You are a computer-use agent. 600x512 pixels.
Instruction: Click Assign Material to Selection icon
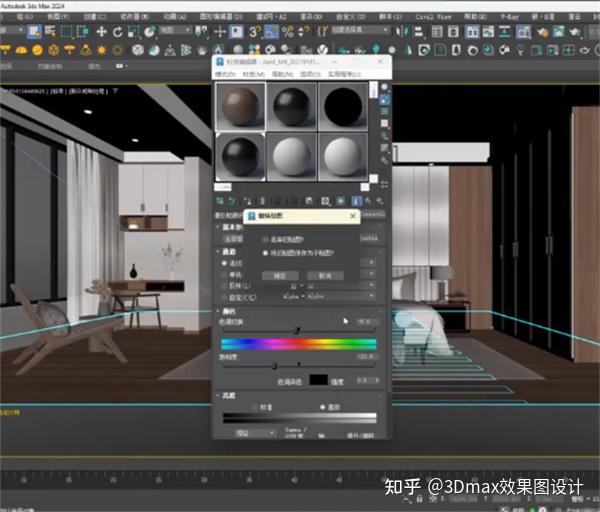pos(248,201)
